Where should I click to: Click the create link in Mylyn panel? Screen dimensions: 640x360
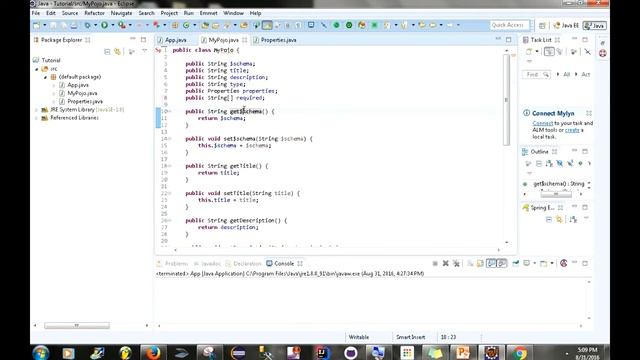click(572, 130)
